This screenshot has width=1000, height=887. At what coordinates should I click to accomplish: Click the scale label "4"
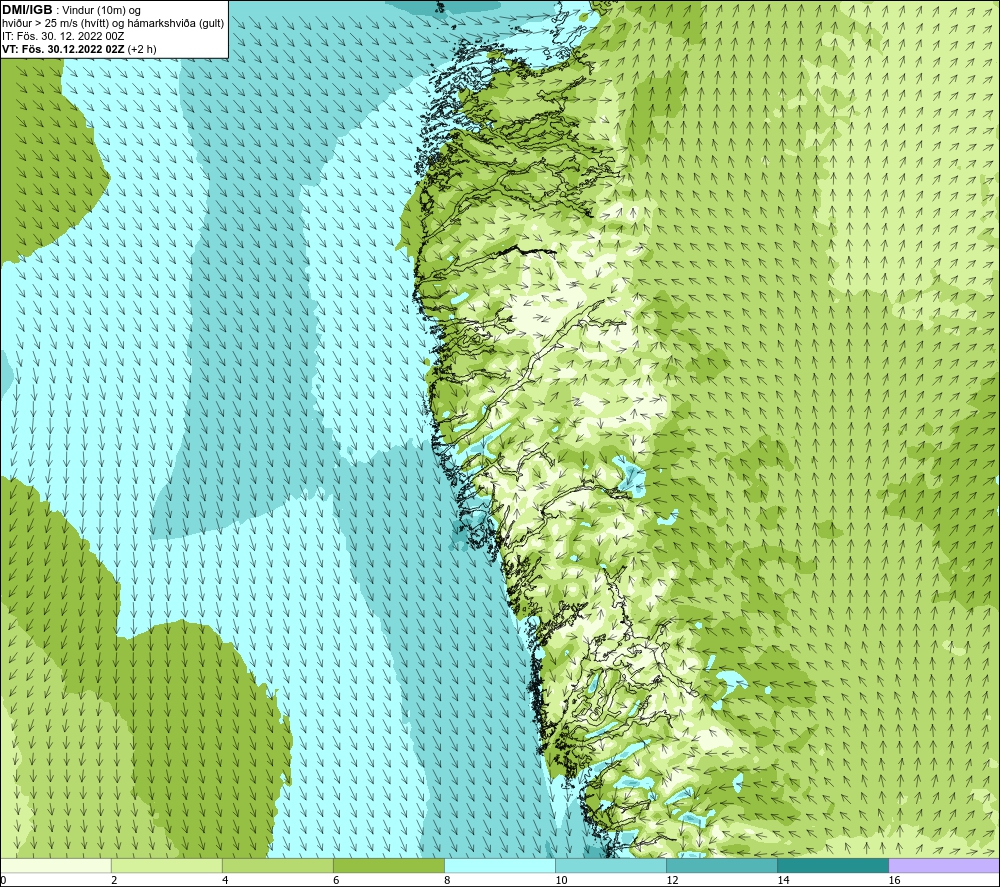[225, 880]
